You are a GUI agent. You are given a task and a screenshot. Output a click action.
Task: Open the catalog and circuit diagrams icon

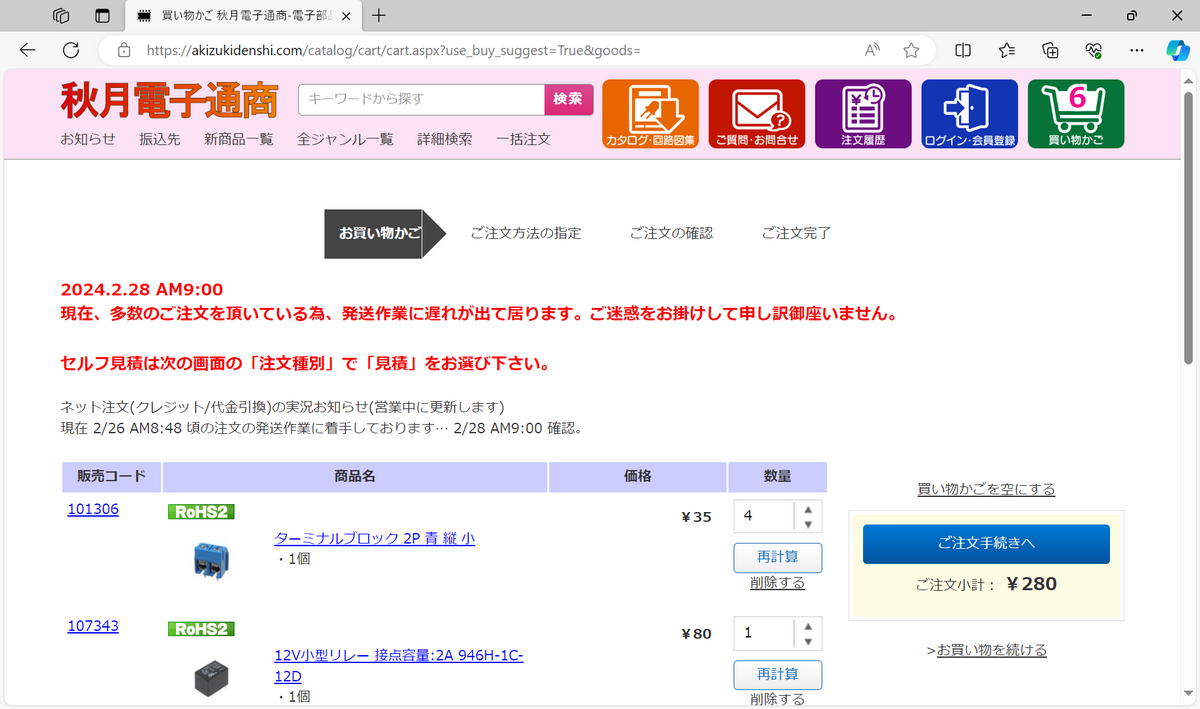650,114
